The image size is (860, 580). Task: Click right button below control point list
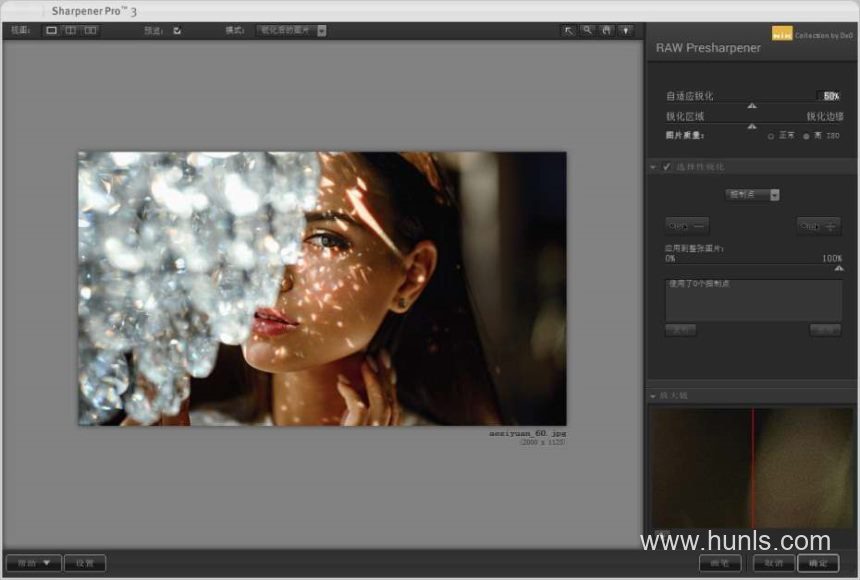click(x=825, y=330)
